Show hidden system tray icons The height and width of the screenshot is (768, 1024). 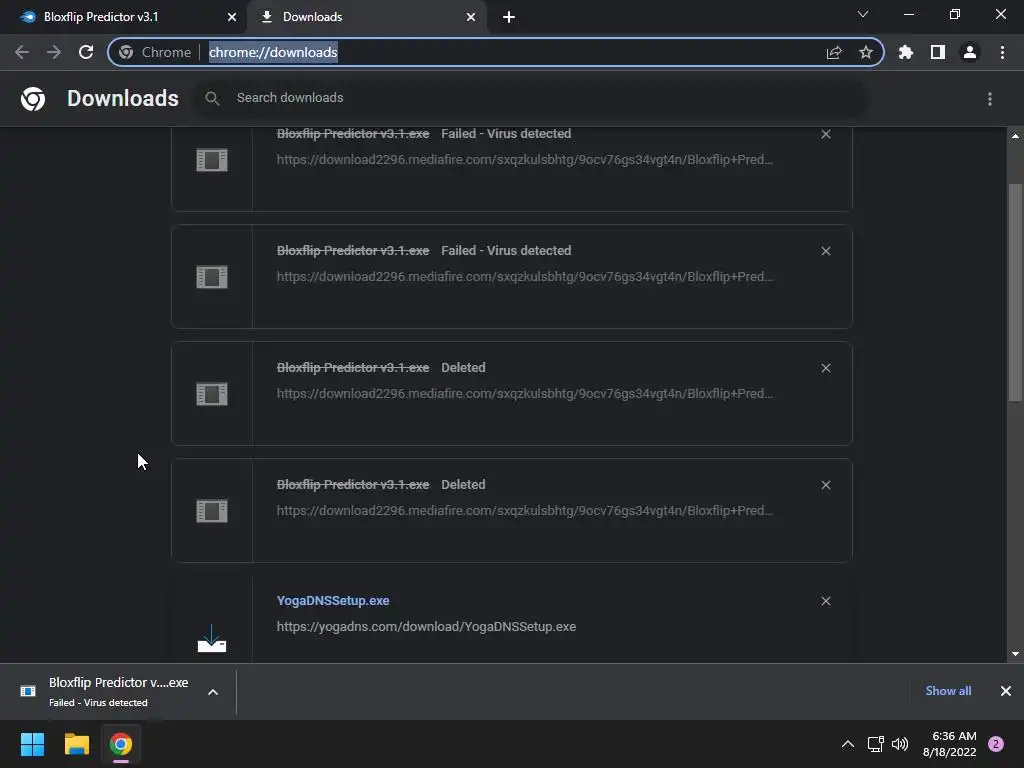click(x=848, y=744)
